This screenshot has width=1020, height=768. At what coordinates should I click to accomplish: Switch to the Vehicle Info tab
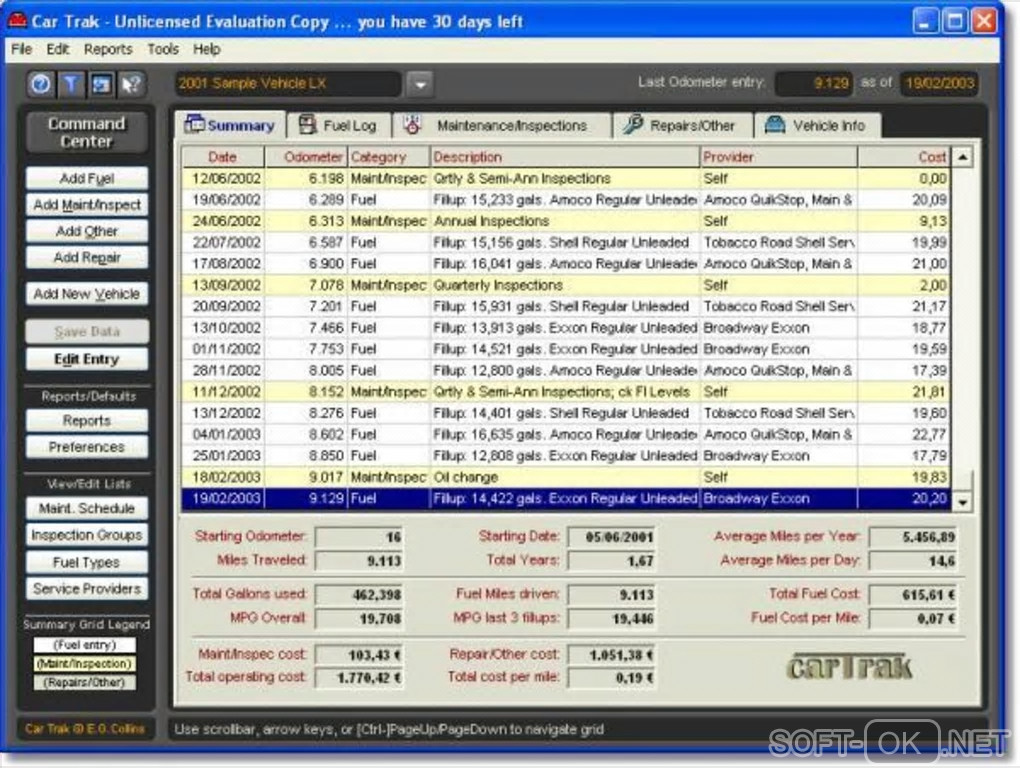[818, 126]
